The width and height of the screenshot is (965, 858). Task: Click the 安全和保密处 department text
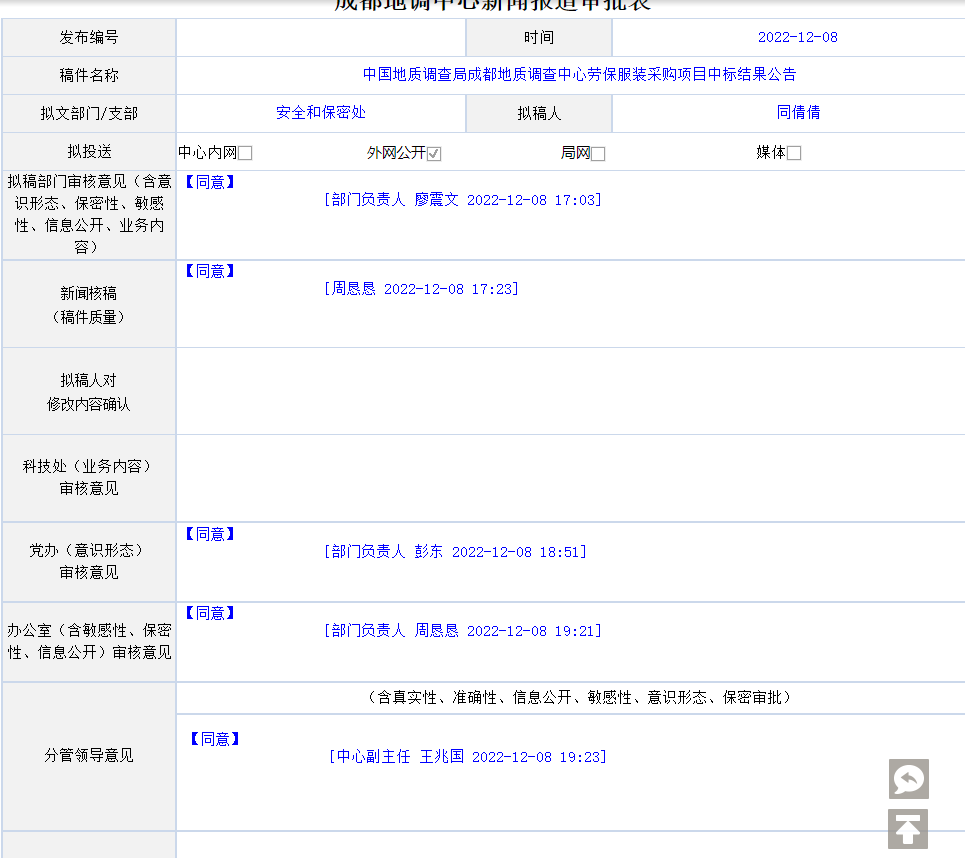tap(321, 113)
